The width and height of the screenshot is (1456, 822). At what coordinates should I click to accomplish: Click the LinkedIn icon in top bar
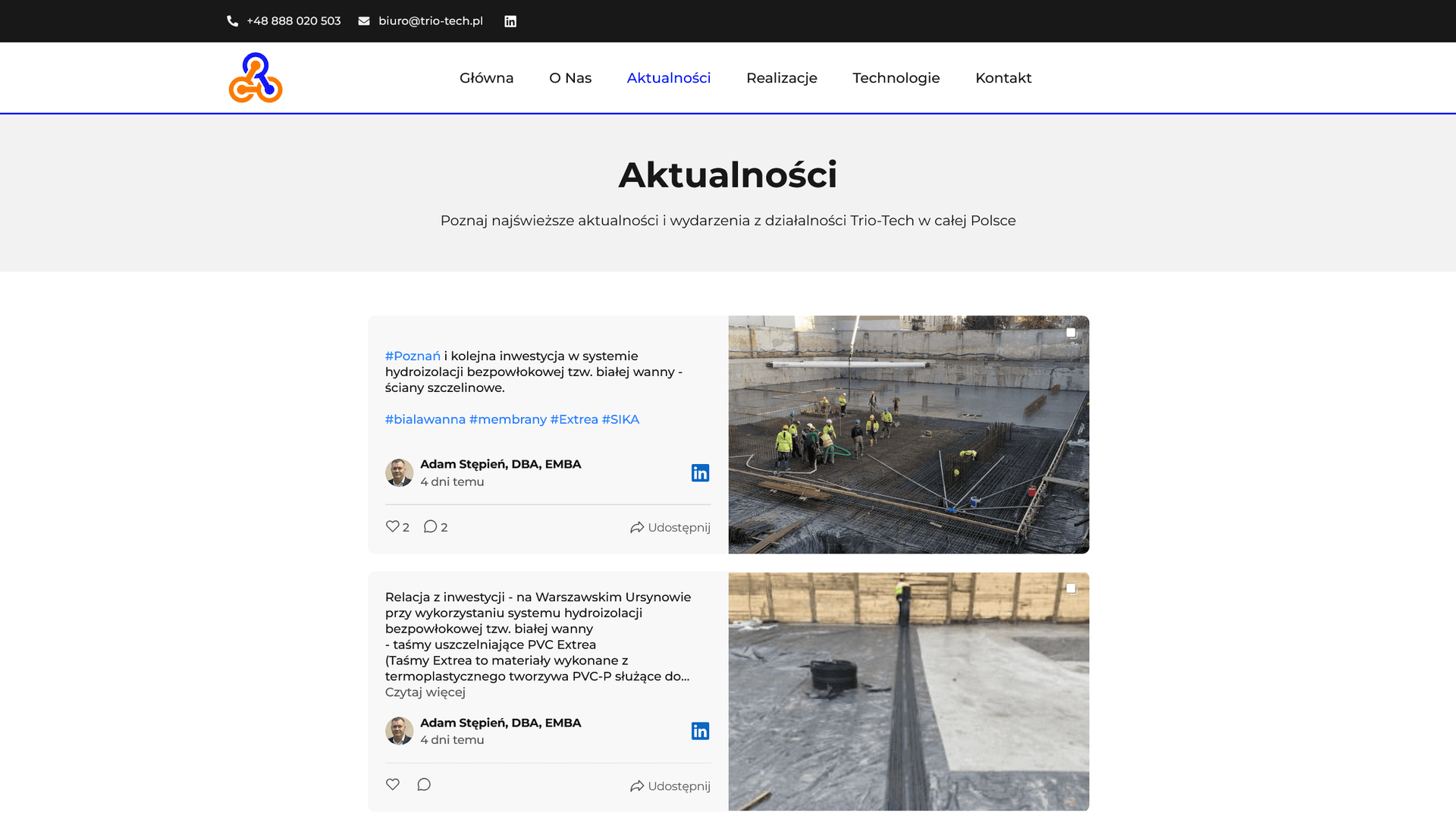pos(510,21)
